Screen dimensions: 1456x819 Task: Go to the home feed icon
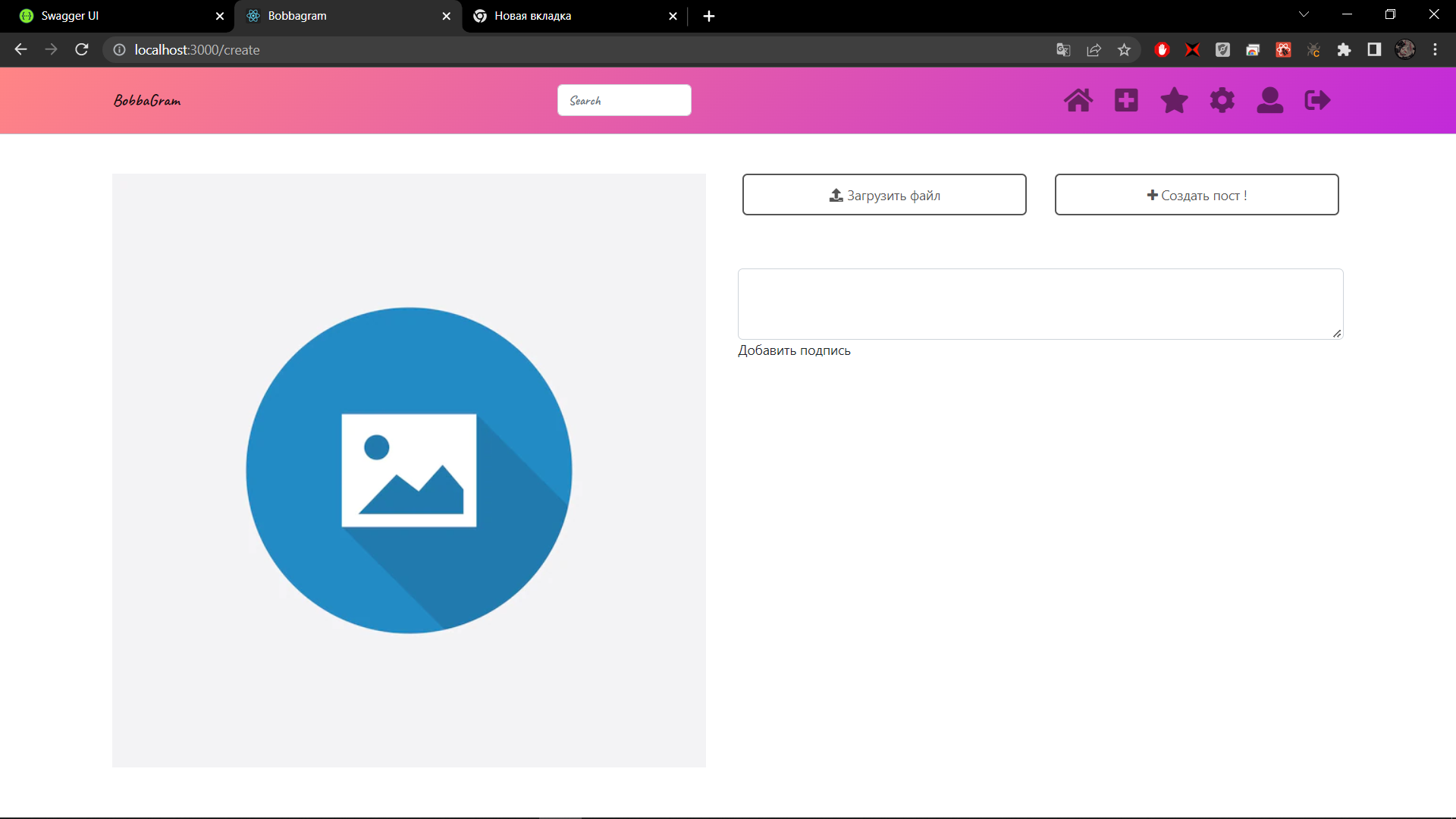(1078, 100)
